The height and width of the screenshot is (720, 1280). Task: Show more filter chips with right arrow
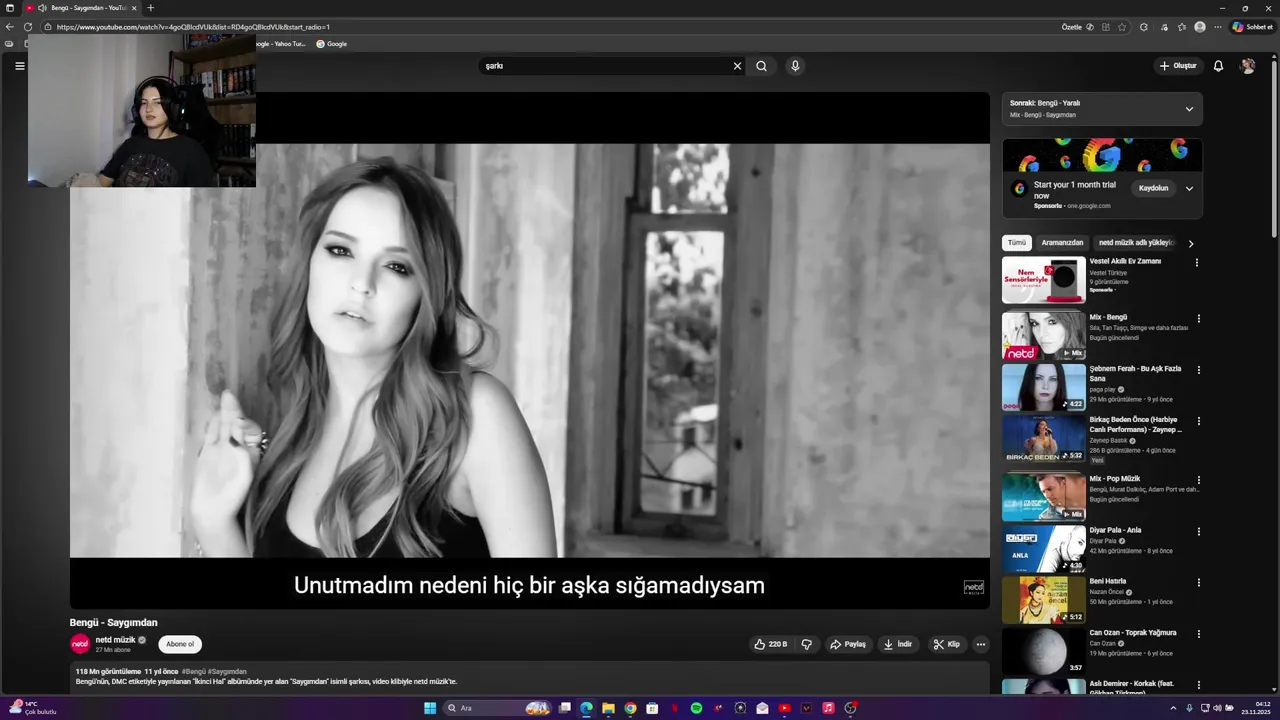1190,243
